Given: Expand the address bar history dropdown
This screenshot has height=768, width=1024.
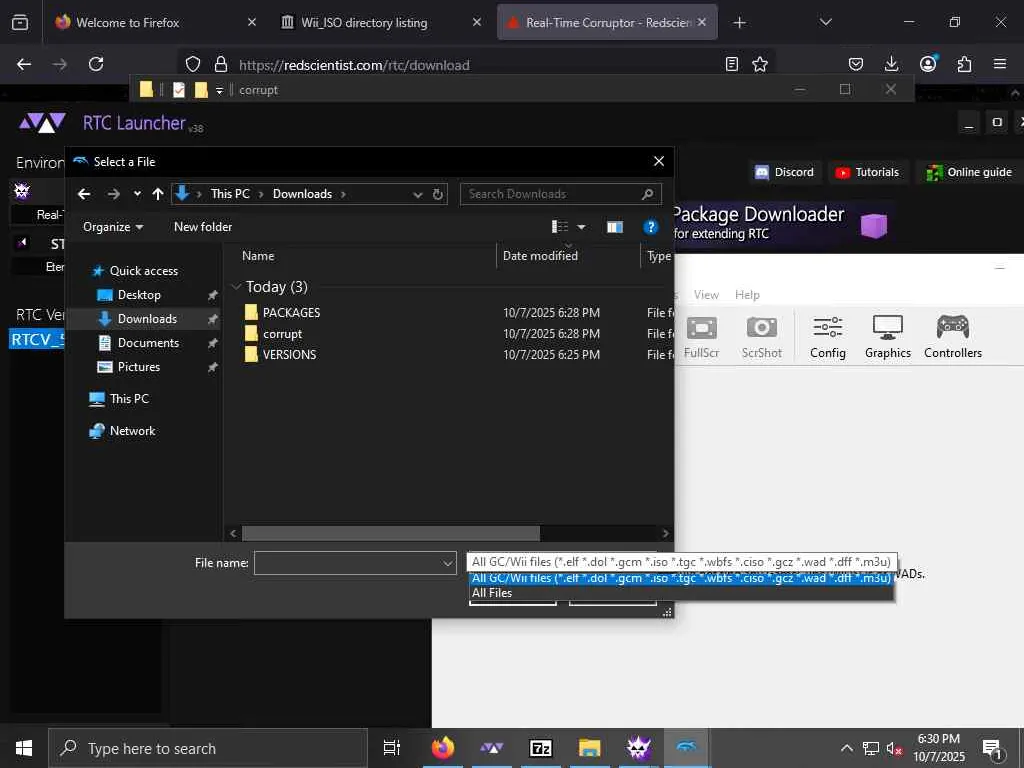Looking at the screenshot, I should coord(417,195).
